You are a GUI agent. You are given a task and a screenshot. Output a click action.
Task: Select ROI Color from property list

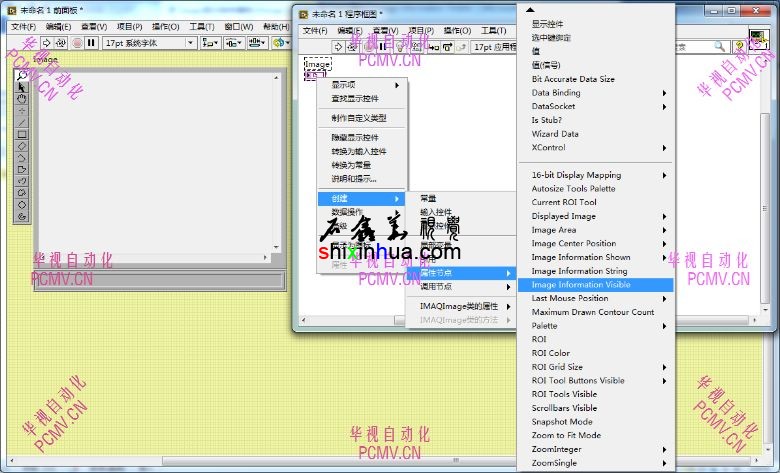tap(551, 353)
